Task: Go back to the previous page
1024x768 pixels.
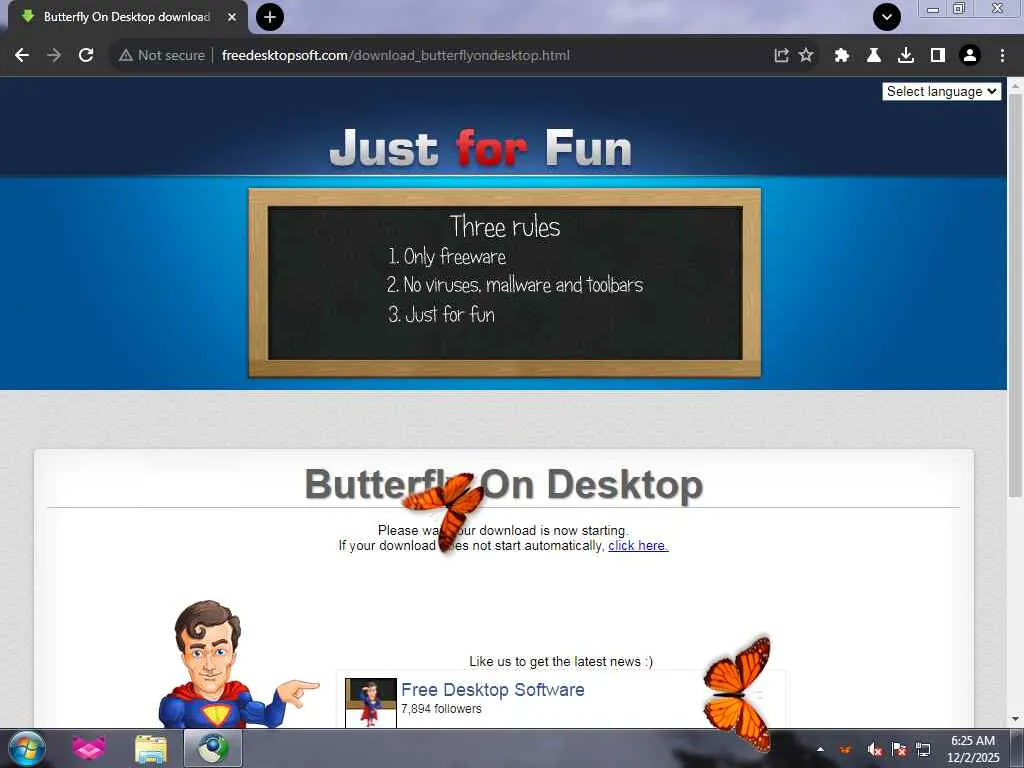Action: point(22,56)
